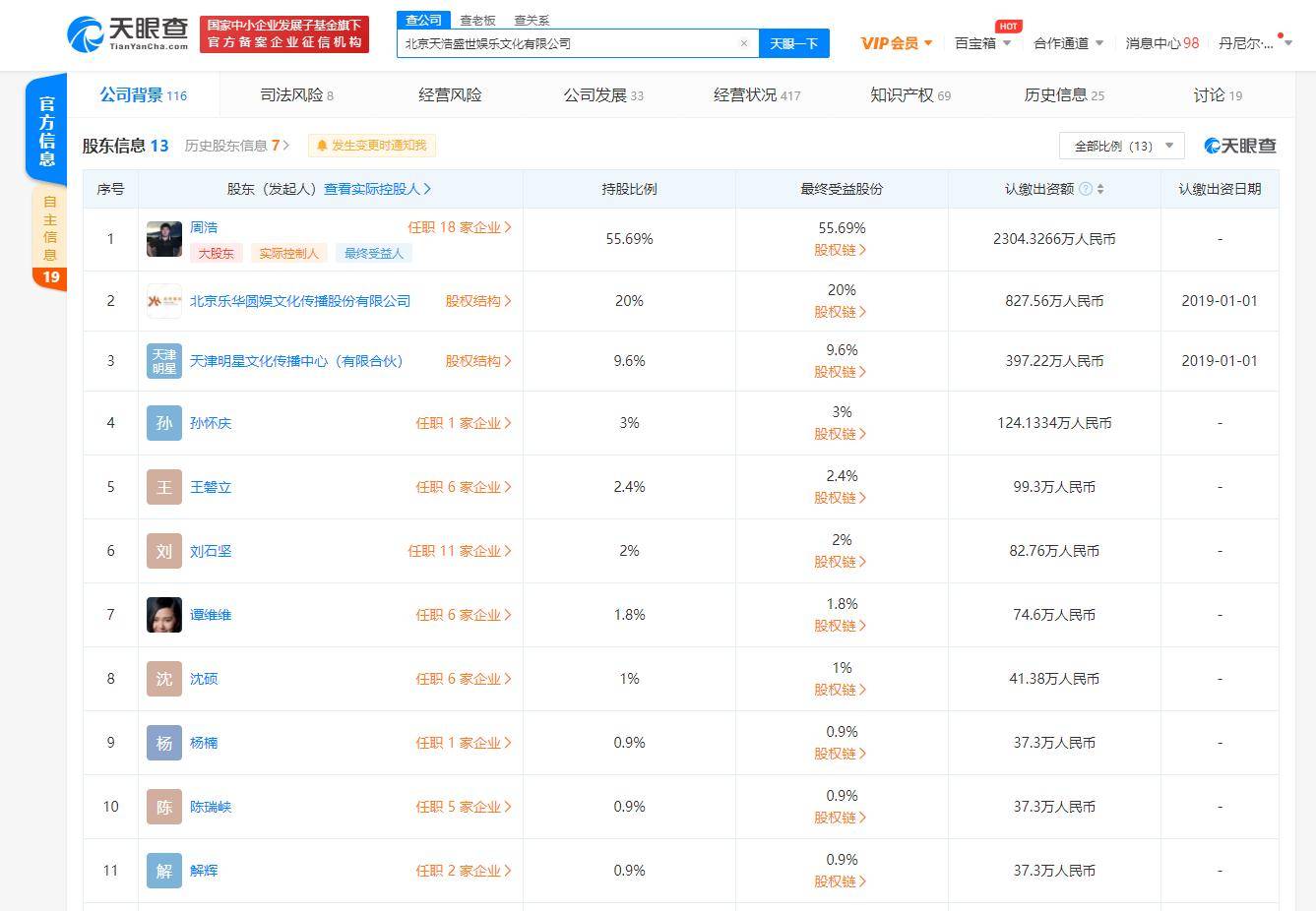Open shareholder 周浩's name link

pos(204,227)
